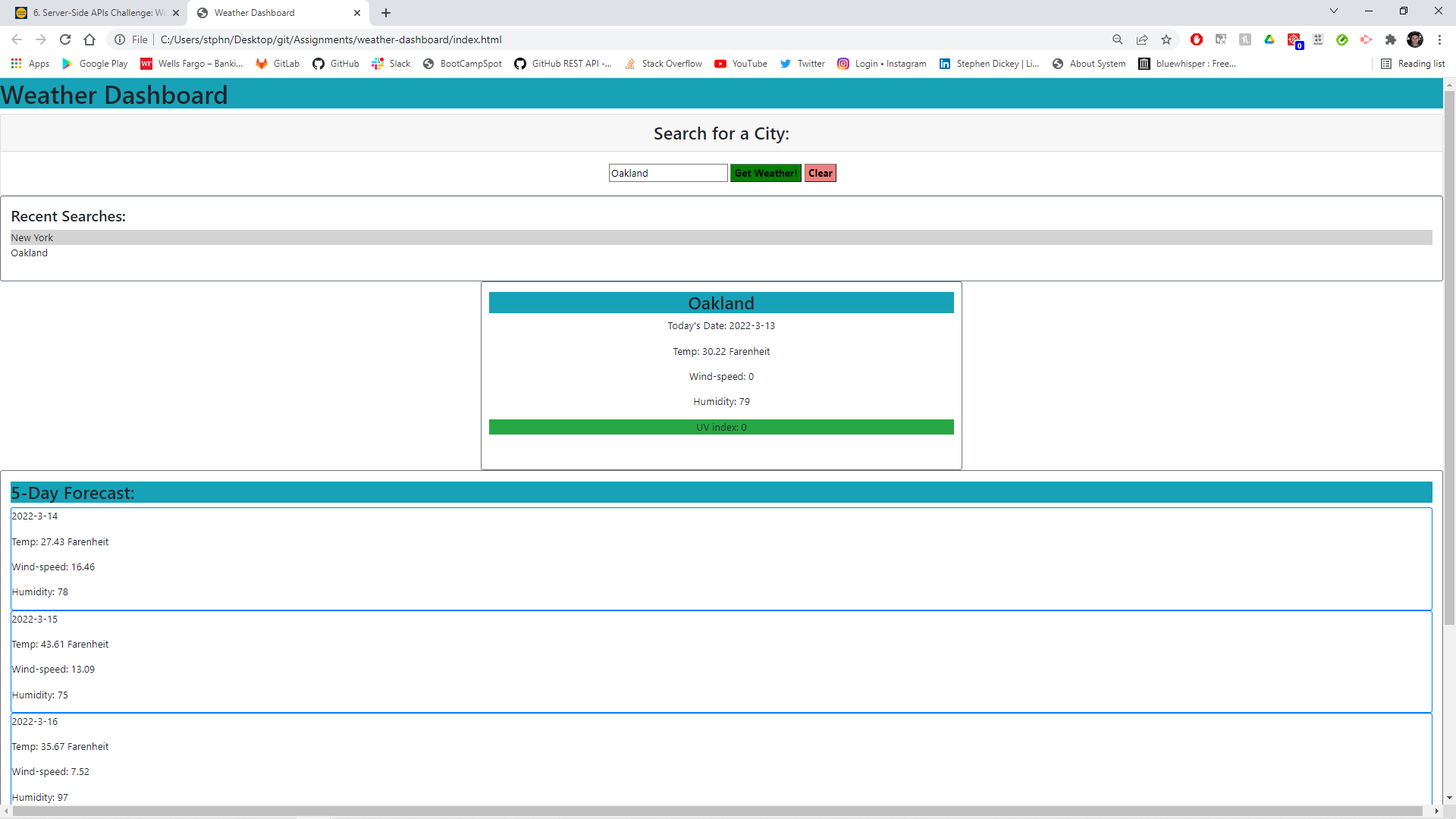Viewport: 1456px width, 819px height.
Task: Click the browser refresh icon
Action: (65, 39)
